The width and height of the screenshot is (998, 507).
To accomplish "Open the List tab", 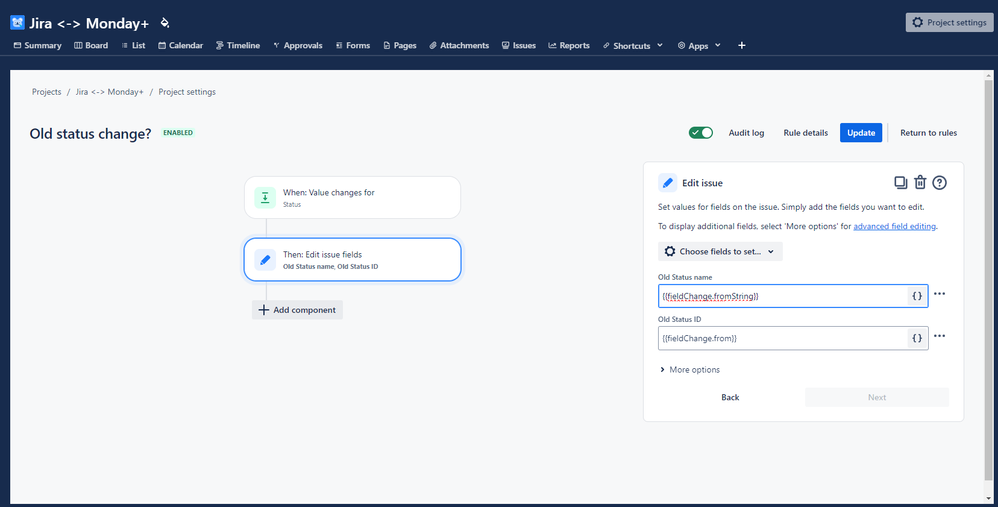I will (x=134, y=46).
